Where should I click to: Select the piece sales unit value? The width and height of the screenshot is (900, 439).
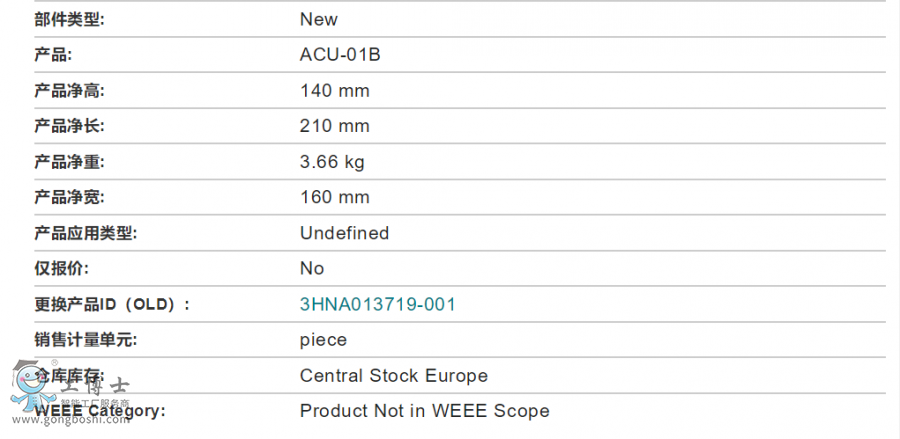pyautogui.click(x=323, y=340)
